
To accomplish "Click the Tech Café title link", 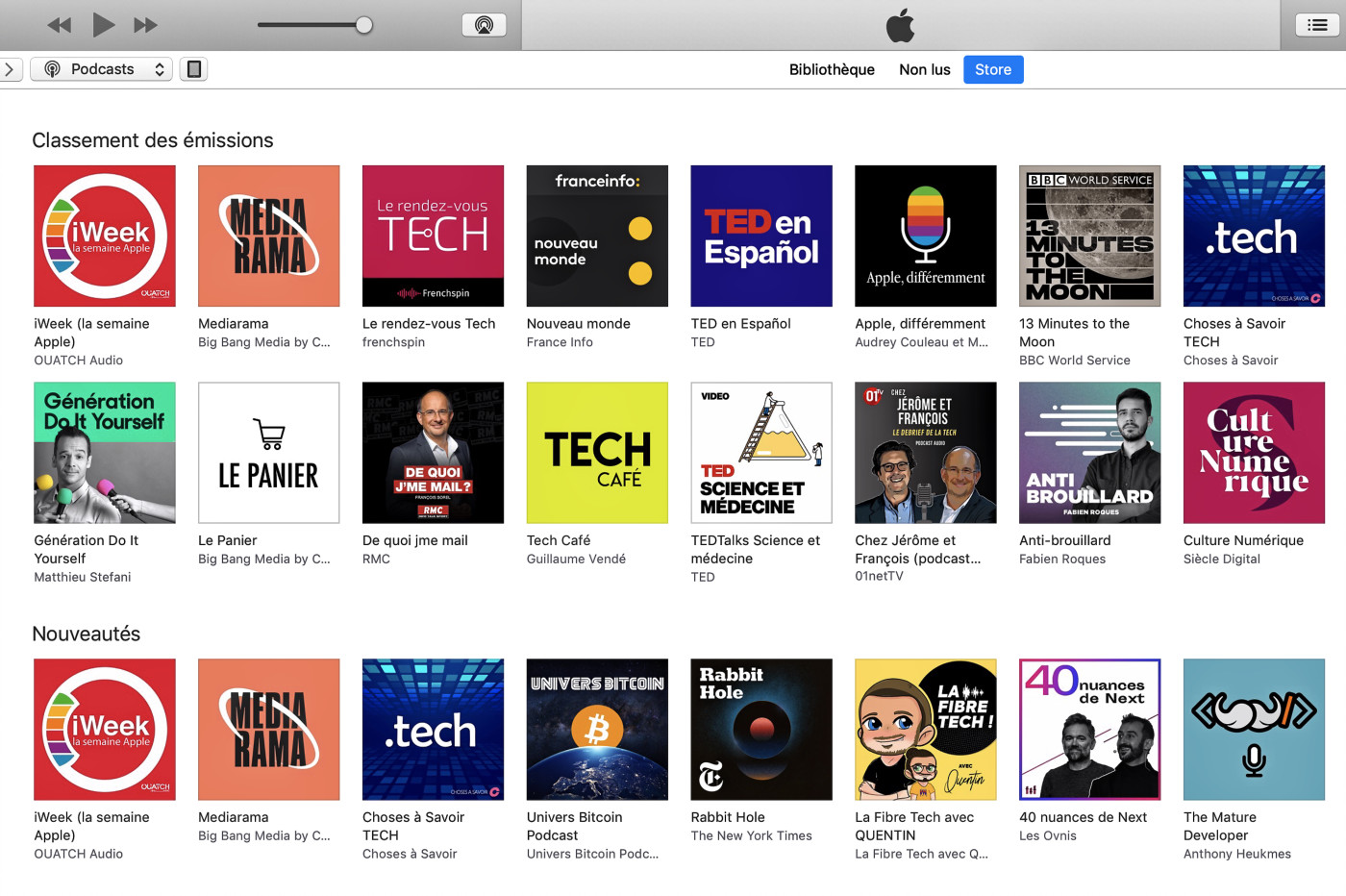I will click(x=559, y=540).
